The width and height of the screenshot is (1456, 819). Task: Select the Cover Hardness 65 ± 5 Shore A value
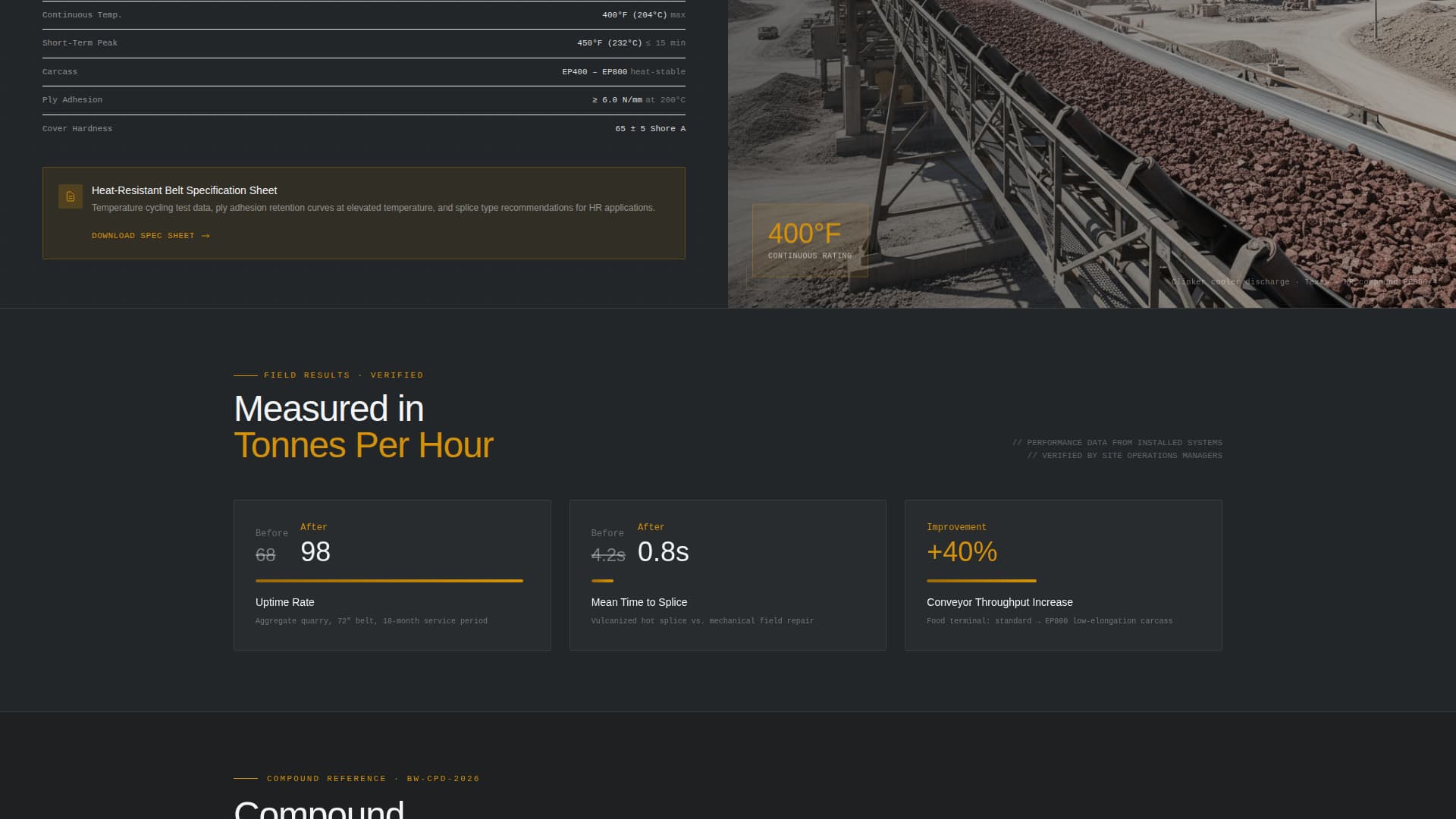point(649,128)
